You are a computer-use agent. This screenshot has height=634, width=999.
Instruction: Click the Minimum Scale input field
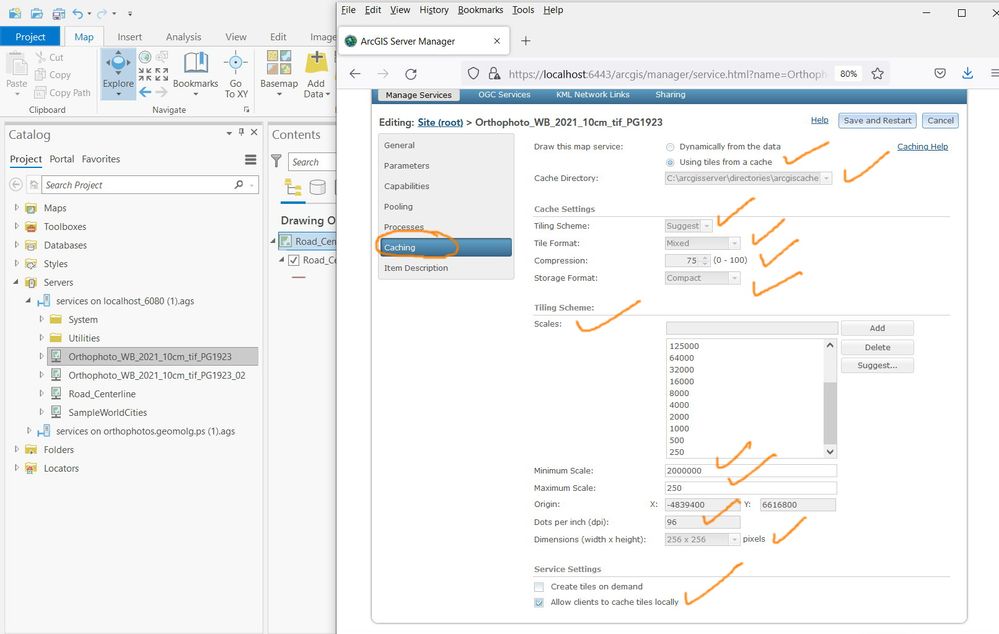751,471
